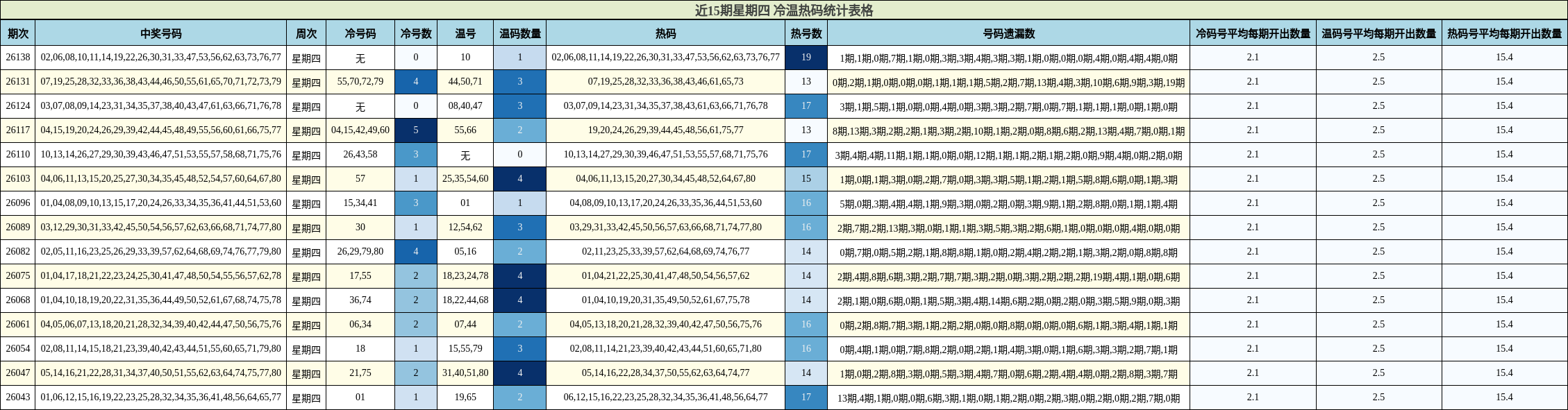
Task: Click the 温码数量 column header
Action: 520,33
